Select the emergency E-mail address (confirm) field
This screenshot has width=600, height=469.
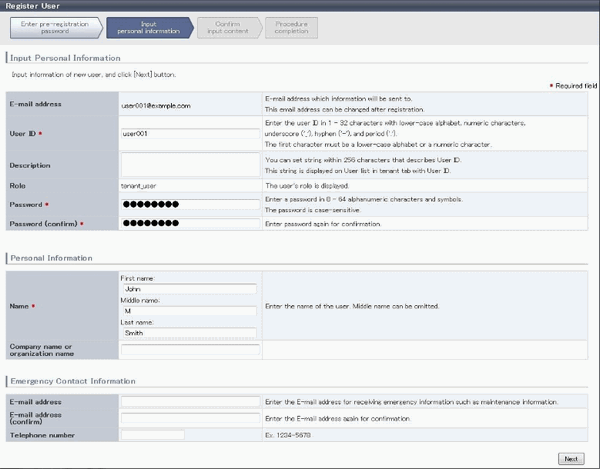(x=189, y=418)
